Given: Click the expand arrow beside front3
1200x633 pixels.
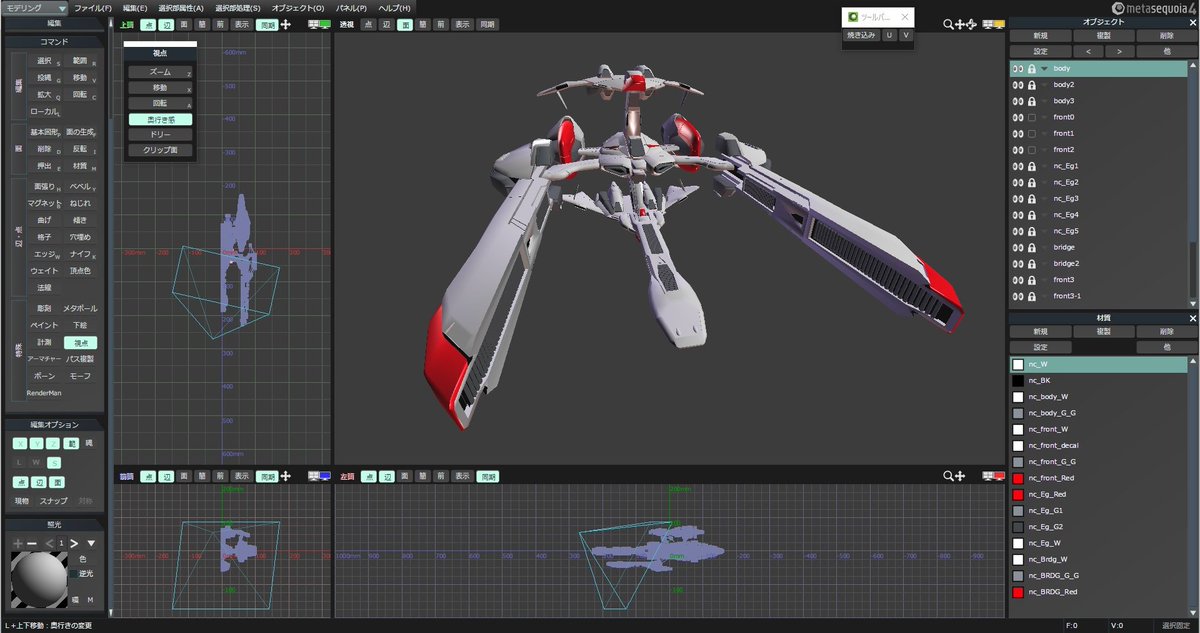Looking at the screenshot, I should coord(1045,280).
